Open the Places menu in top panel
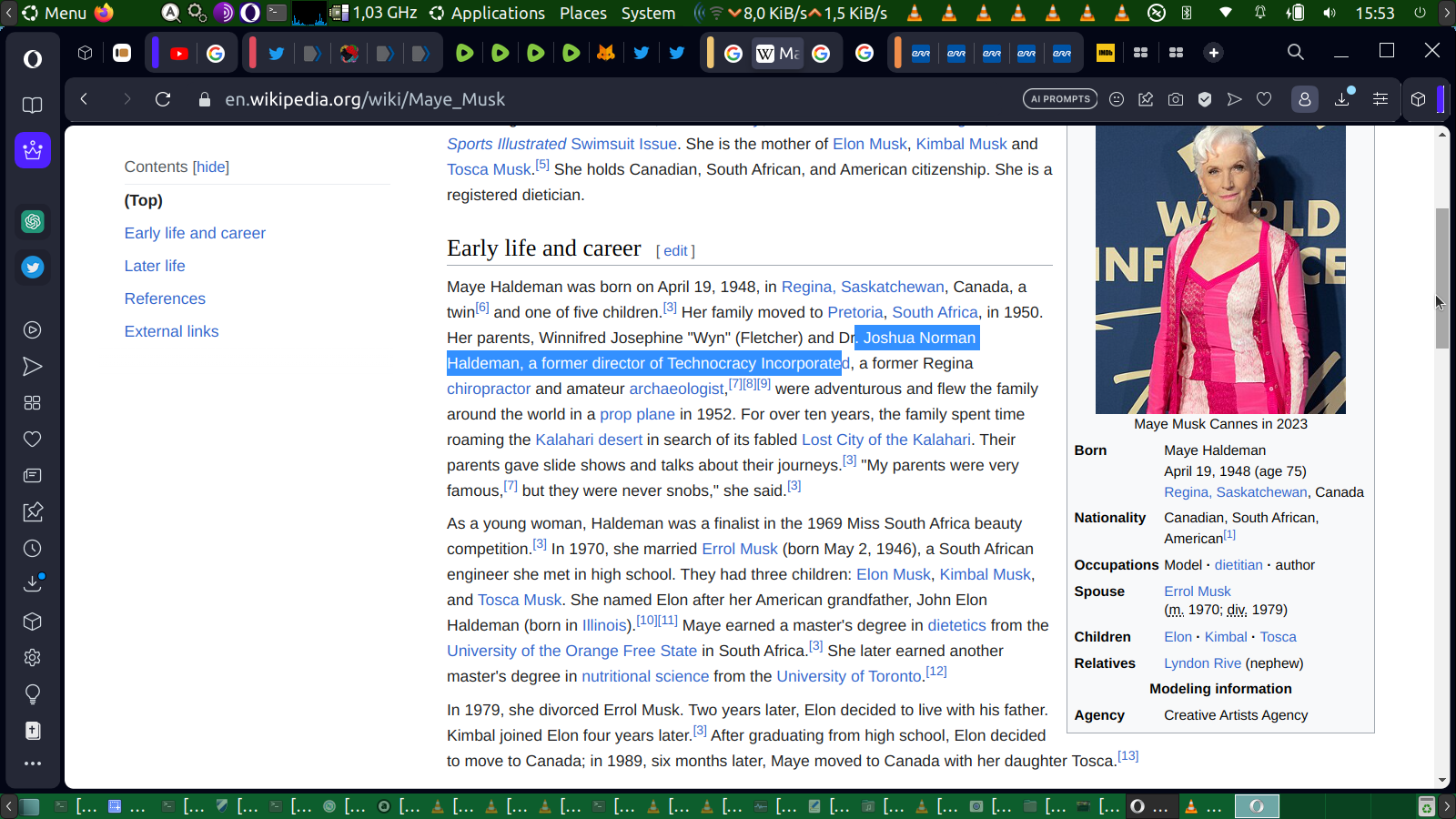The height and width of the screenshot is (819, 1456). tap(583, 13)
